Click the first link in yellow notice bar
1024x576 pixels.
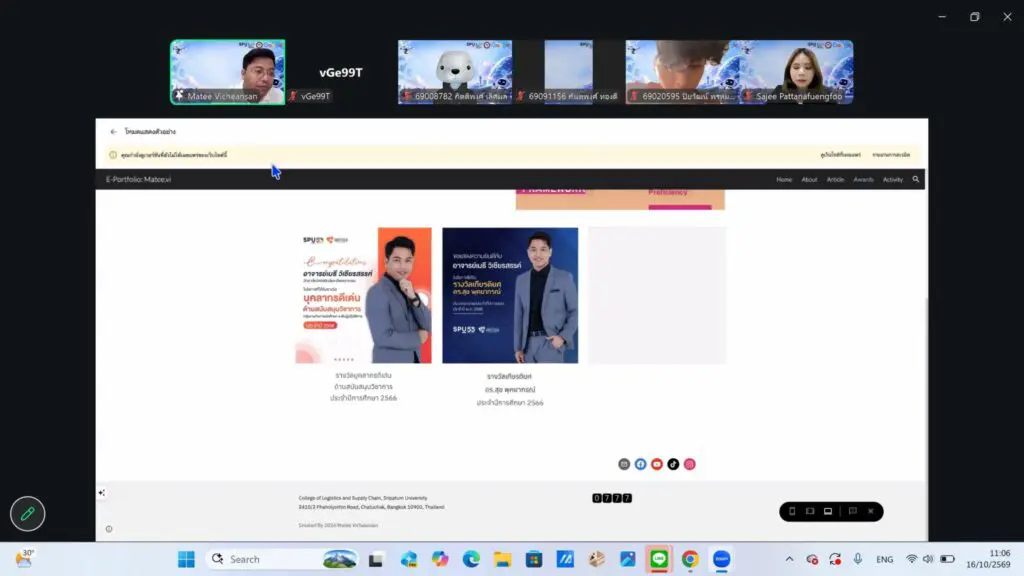pos(840,155)
